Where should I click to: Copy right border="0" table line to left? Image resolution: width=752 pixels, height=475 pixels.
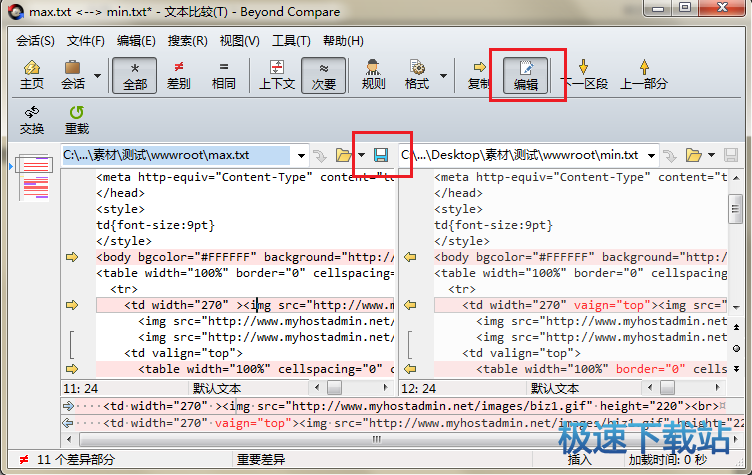410,369
